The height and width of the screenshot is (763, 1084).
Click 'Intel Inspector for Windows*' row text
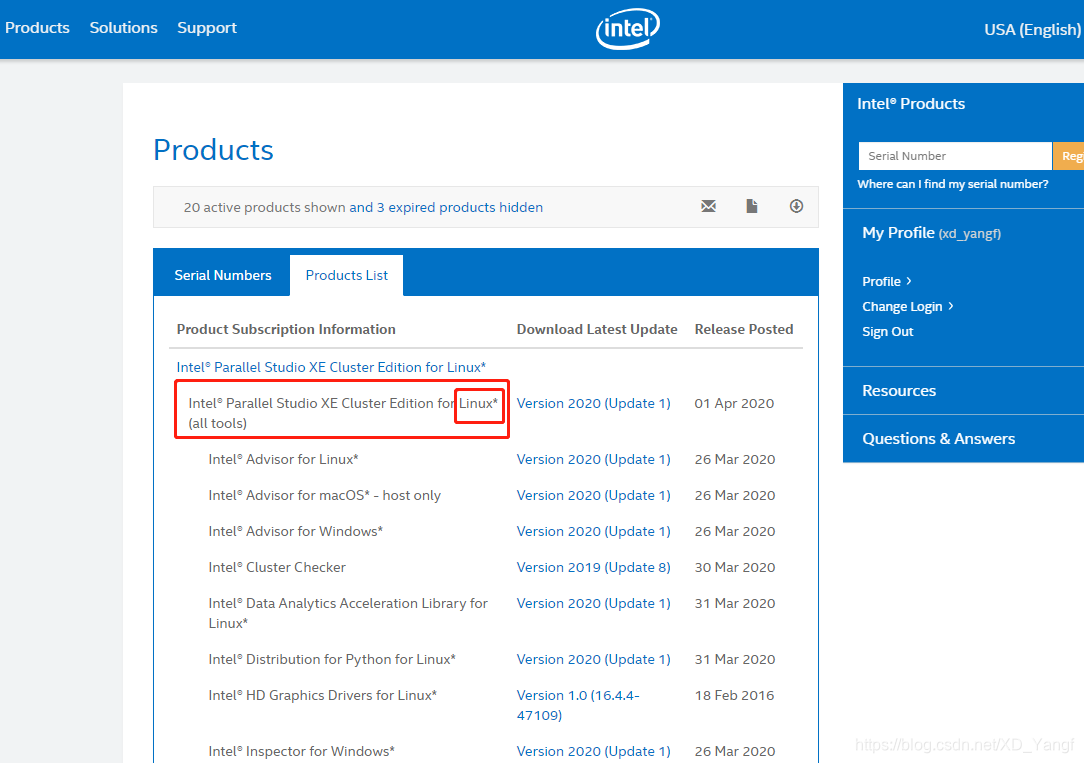pos(301,751)
